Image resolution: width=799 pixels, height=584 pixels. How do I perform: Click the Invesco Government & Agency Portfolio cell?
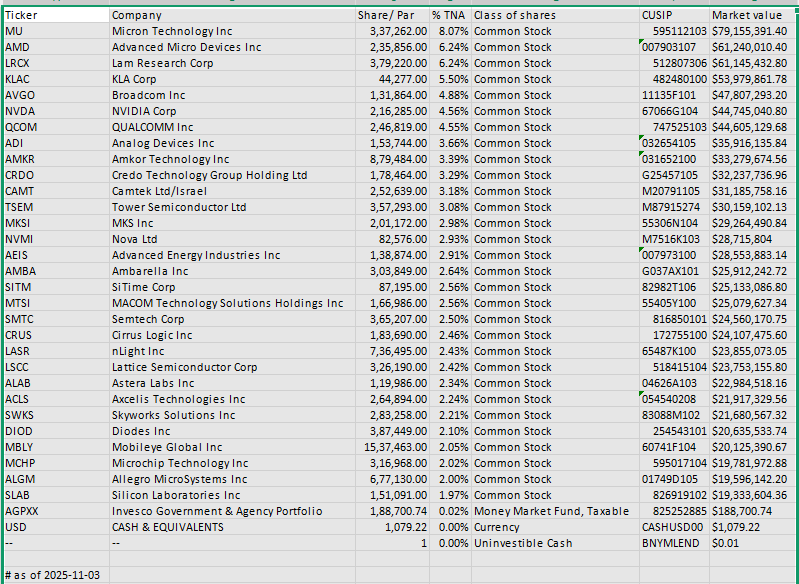click(x=230, y=511)
